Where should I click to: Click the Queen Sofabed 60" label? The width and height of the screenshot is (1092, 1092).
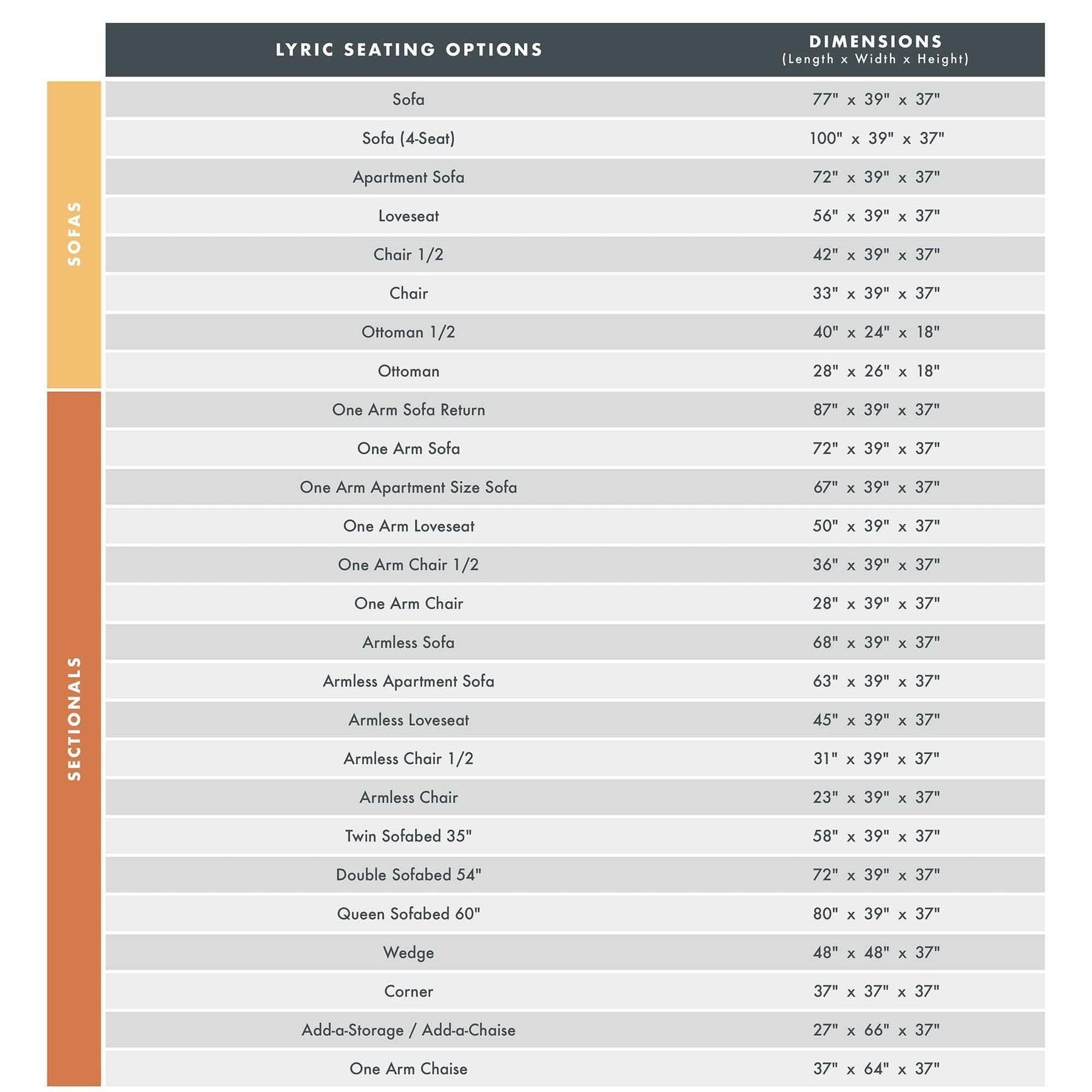(x=408, y=914)
